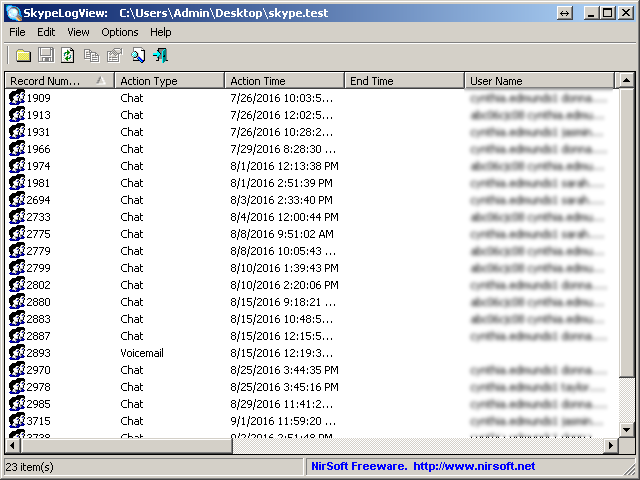The height and width of the screenshot is (480, 640).
Task: Sort by User Name column header
Action: (x=540, y=81)
